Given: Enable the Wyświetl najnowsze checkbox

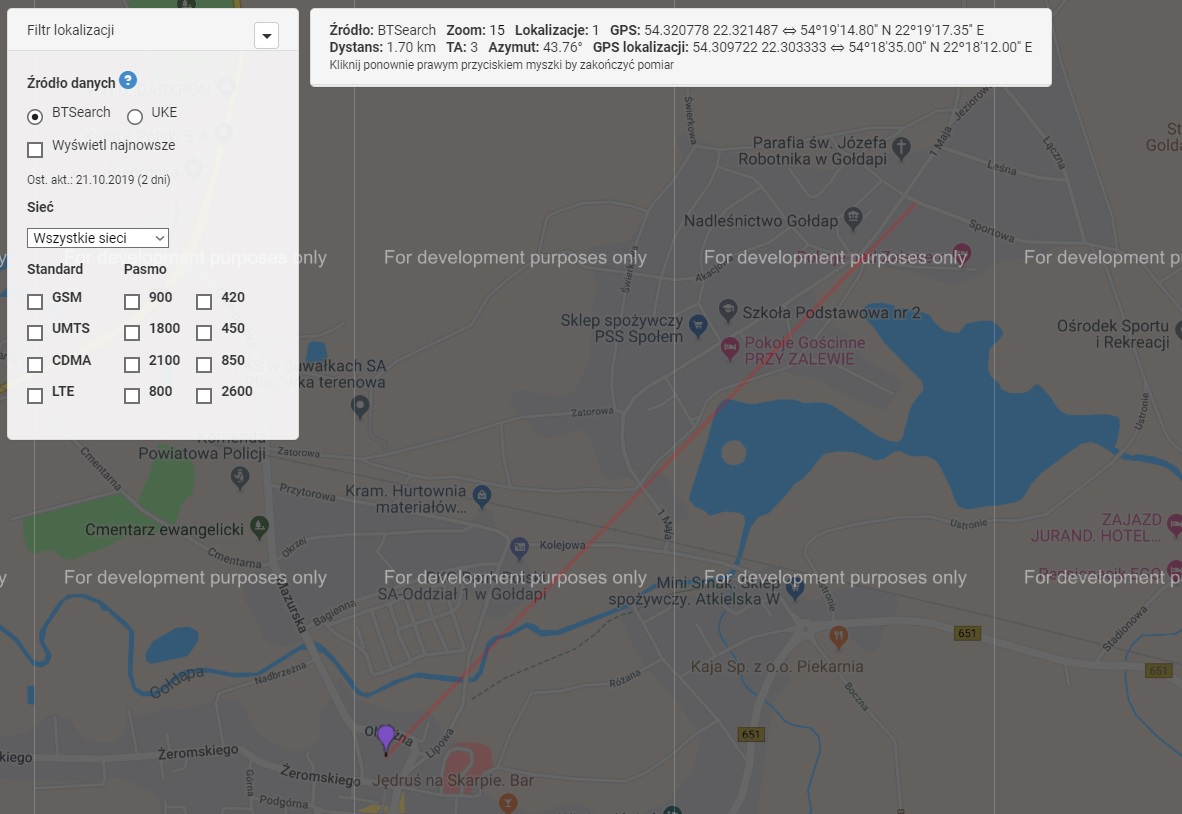Looking at the screenshot, I should click(x=35, y=150).
